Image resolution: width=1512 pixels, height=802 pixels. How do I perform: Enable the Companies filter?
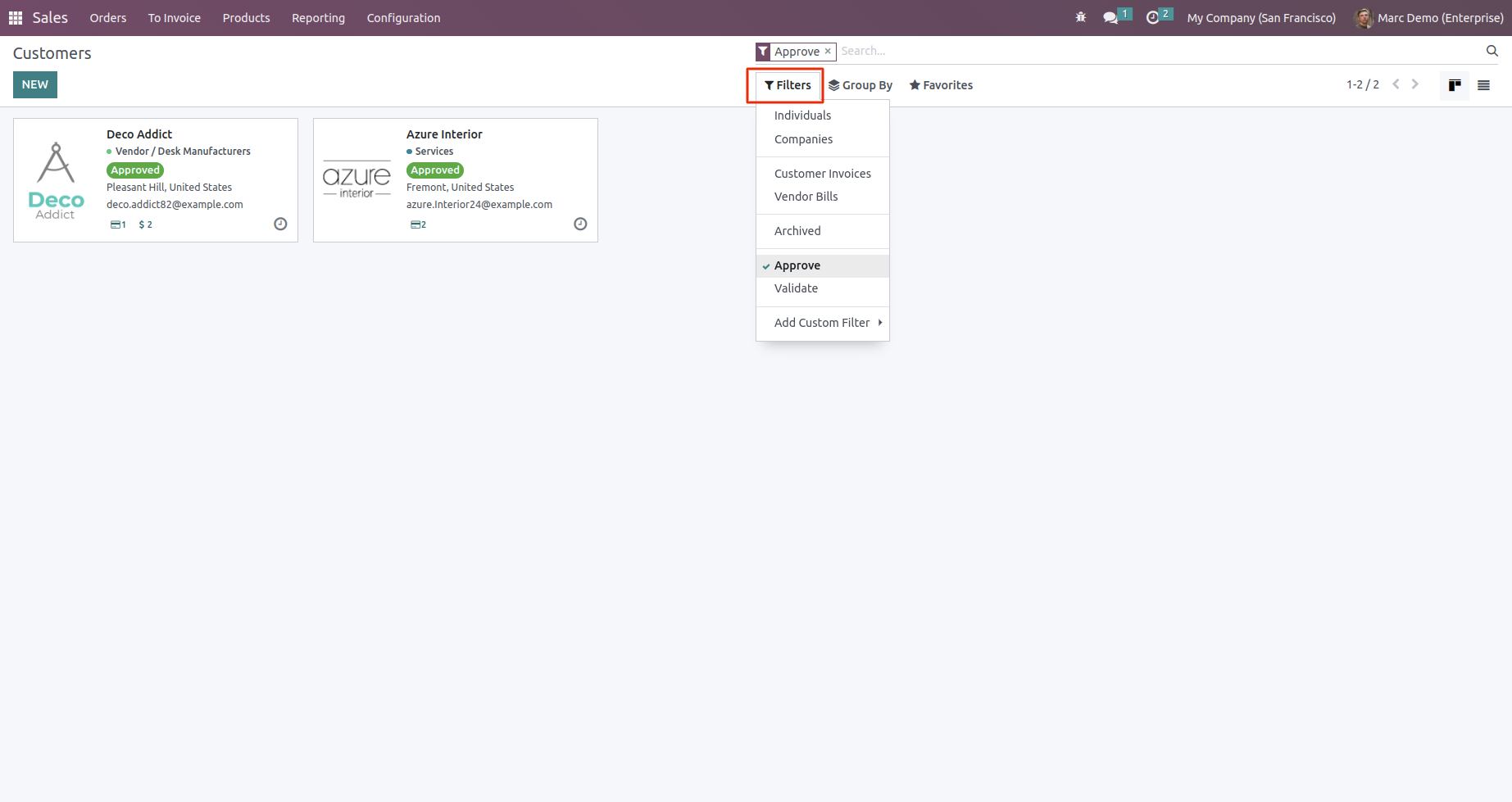click(823, 139)
